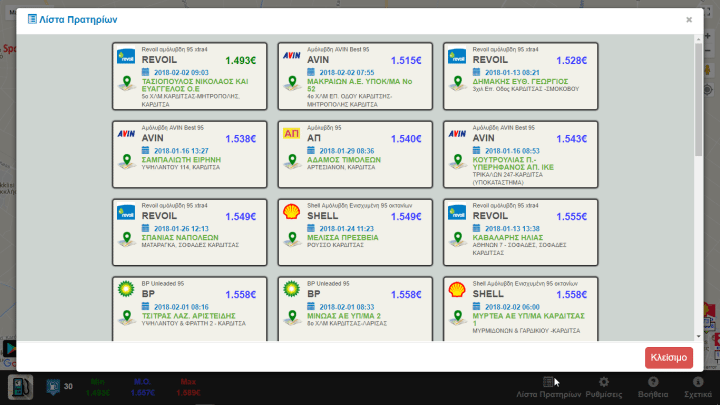
Task: Click the 1.493€ price text
Action: click(x=241, y=61)
